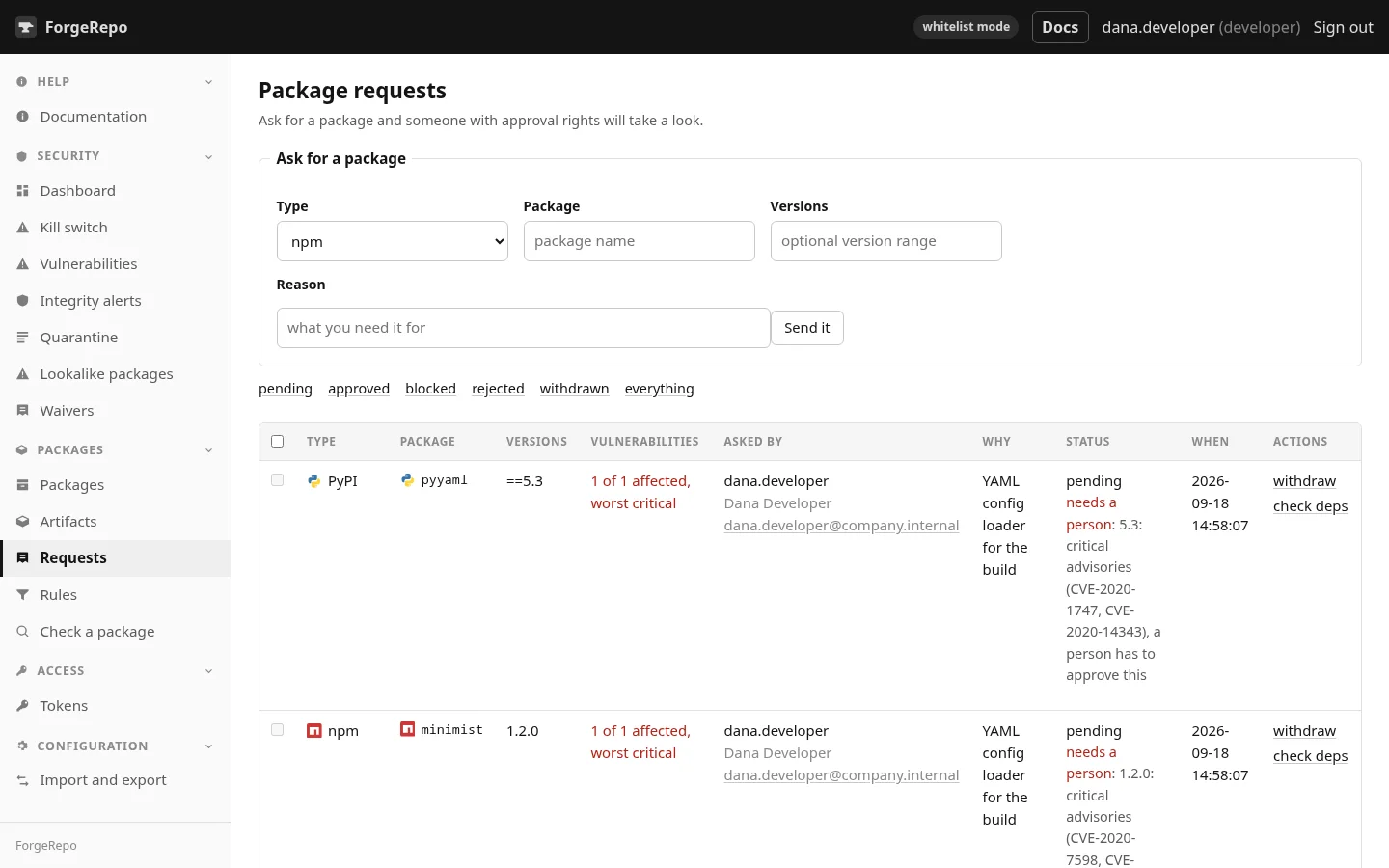Focus the optional version range field
Screen dimensions: 1389x868
pos(886,241)
